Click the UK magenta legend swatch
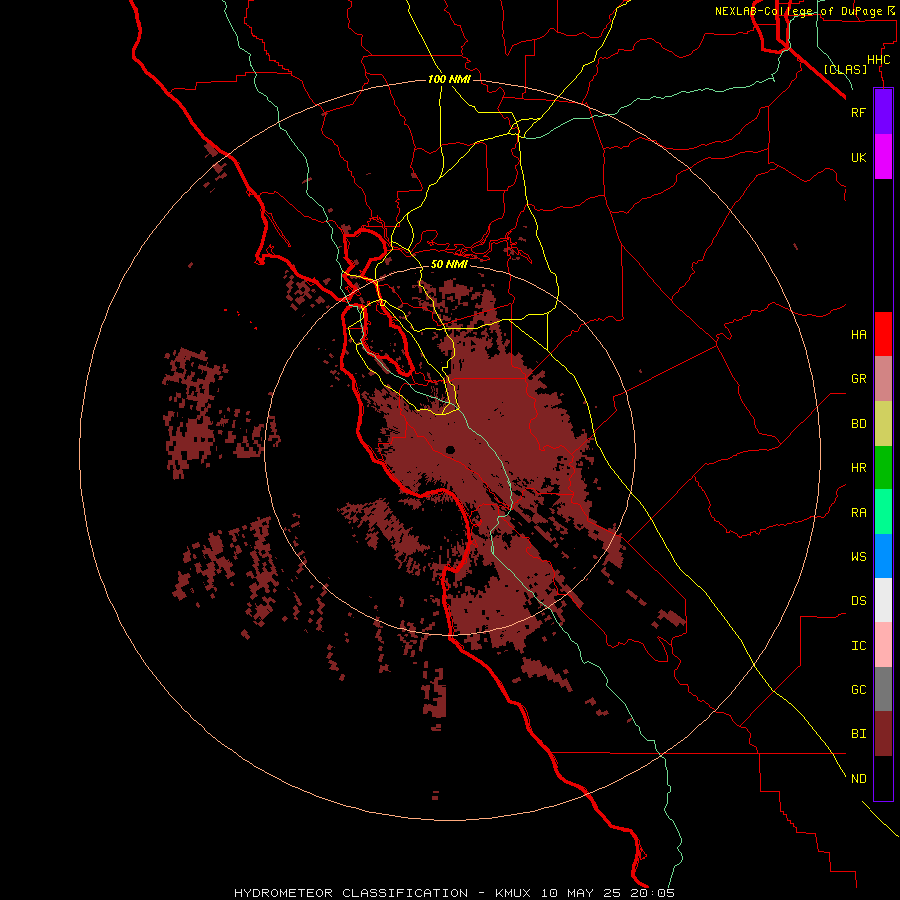The height and width of the screenshot is (900, 900). 883,157
